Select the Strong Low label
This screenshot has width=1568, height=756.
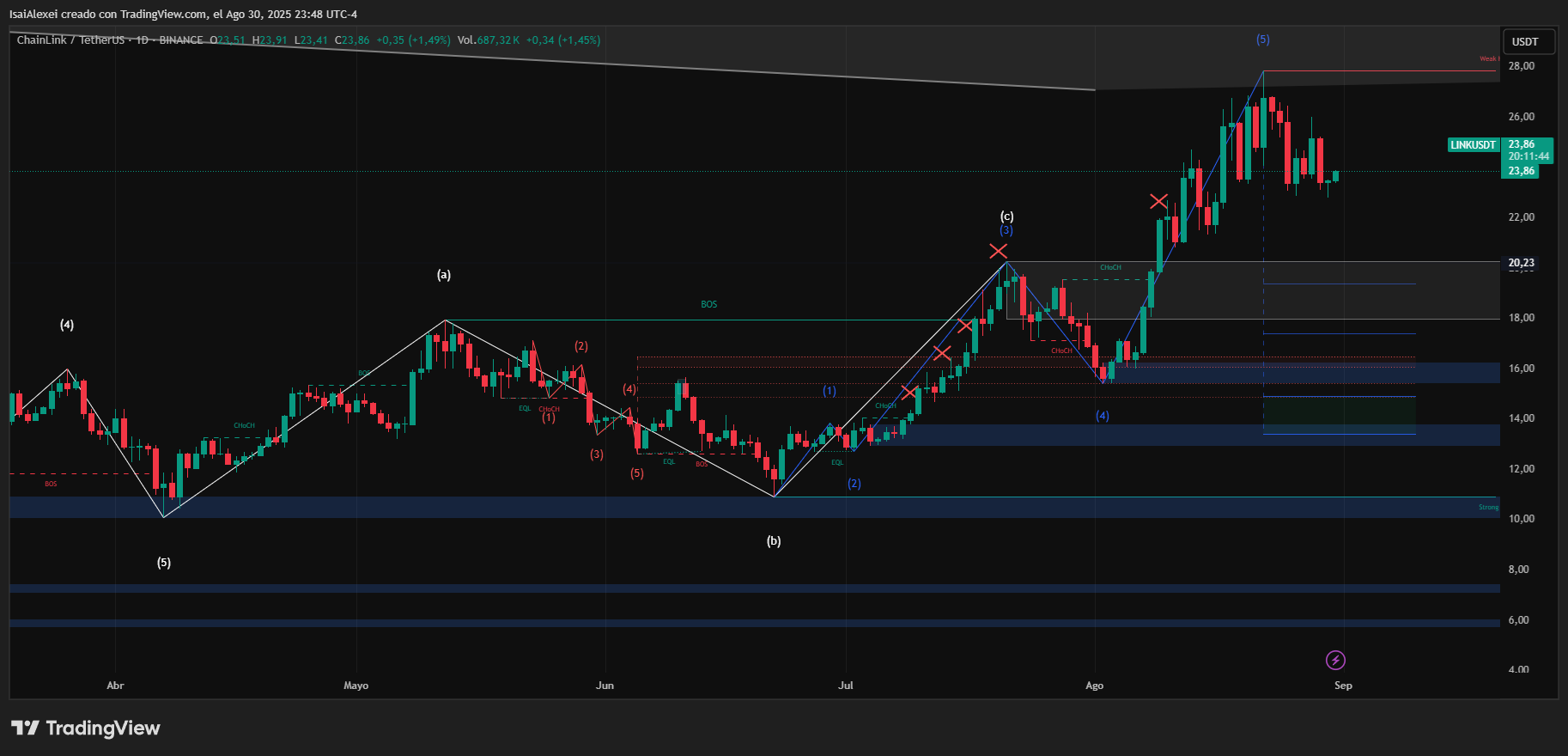[x=1488, y=508]
